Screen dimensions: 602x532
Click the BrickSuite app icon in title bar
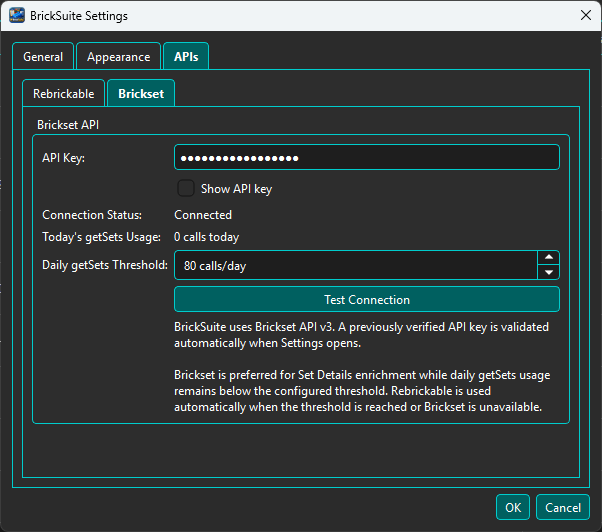click(x=17, y=16)
